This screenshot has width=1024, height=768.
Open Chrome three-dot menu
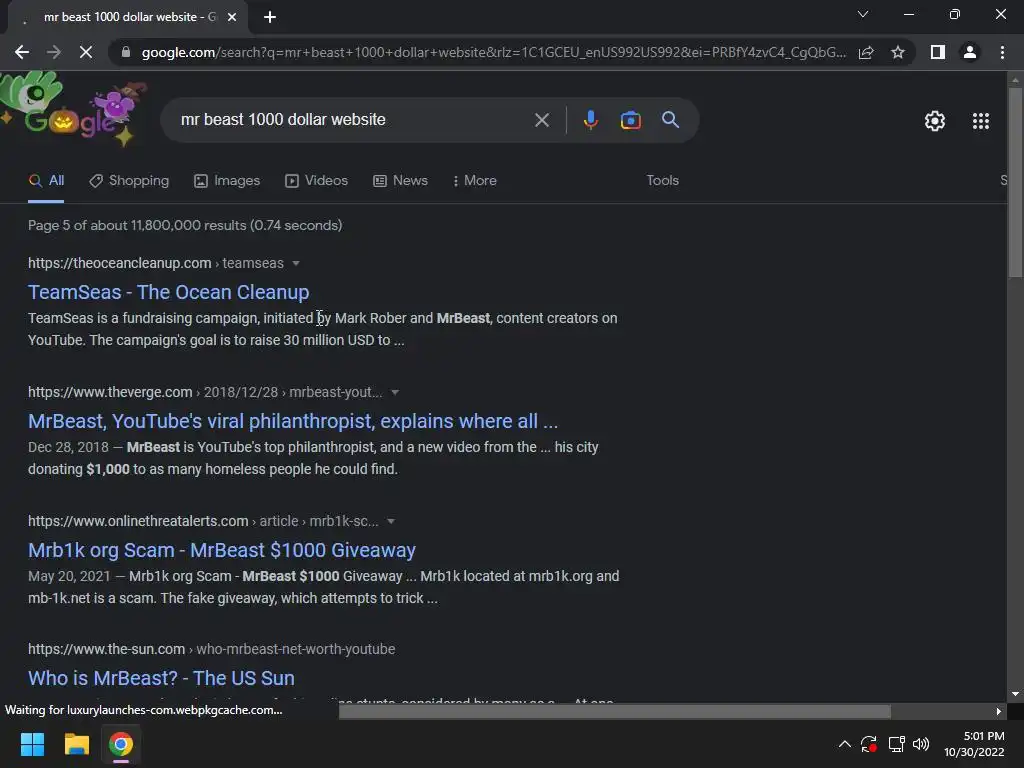pyautogui.click(x=1002, y=52)
